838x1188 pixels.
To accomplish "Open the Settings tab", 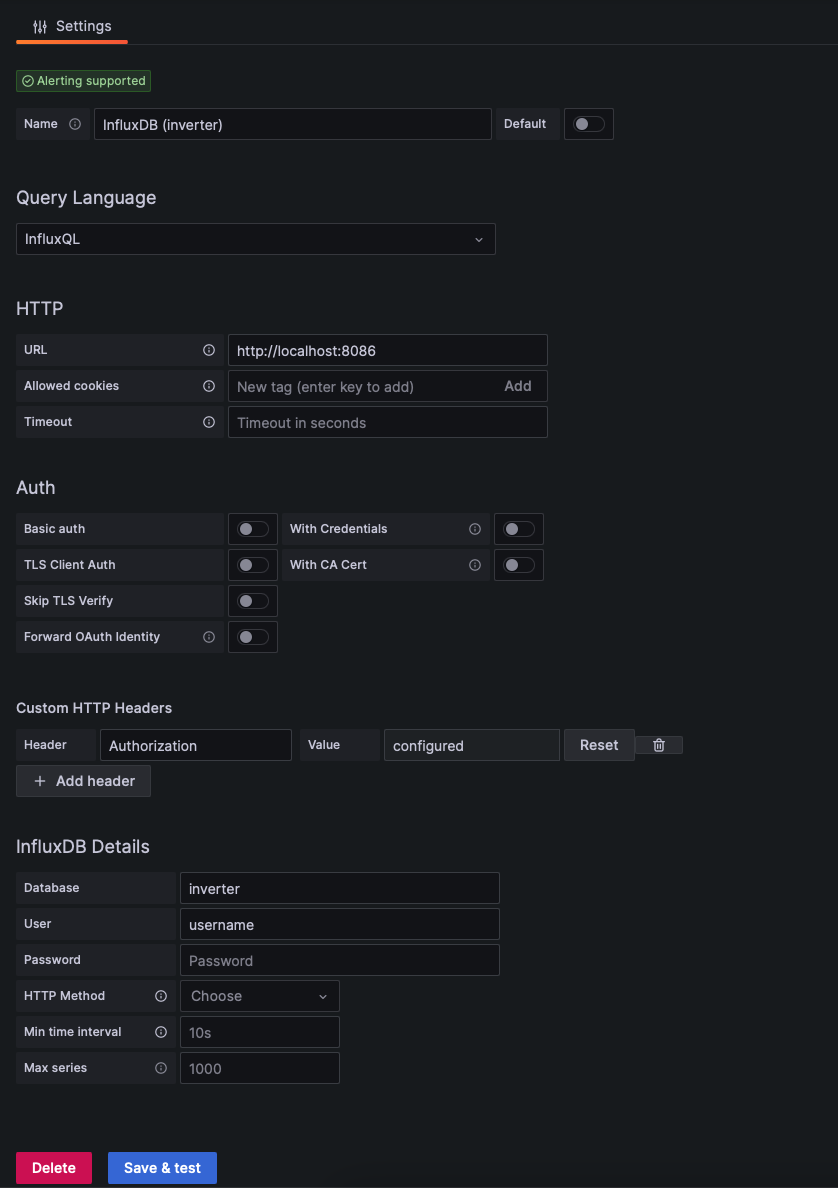I will 72,27.
